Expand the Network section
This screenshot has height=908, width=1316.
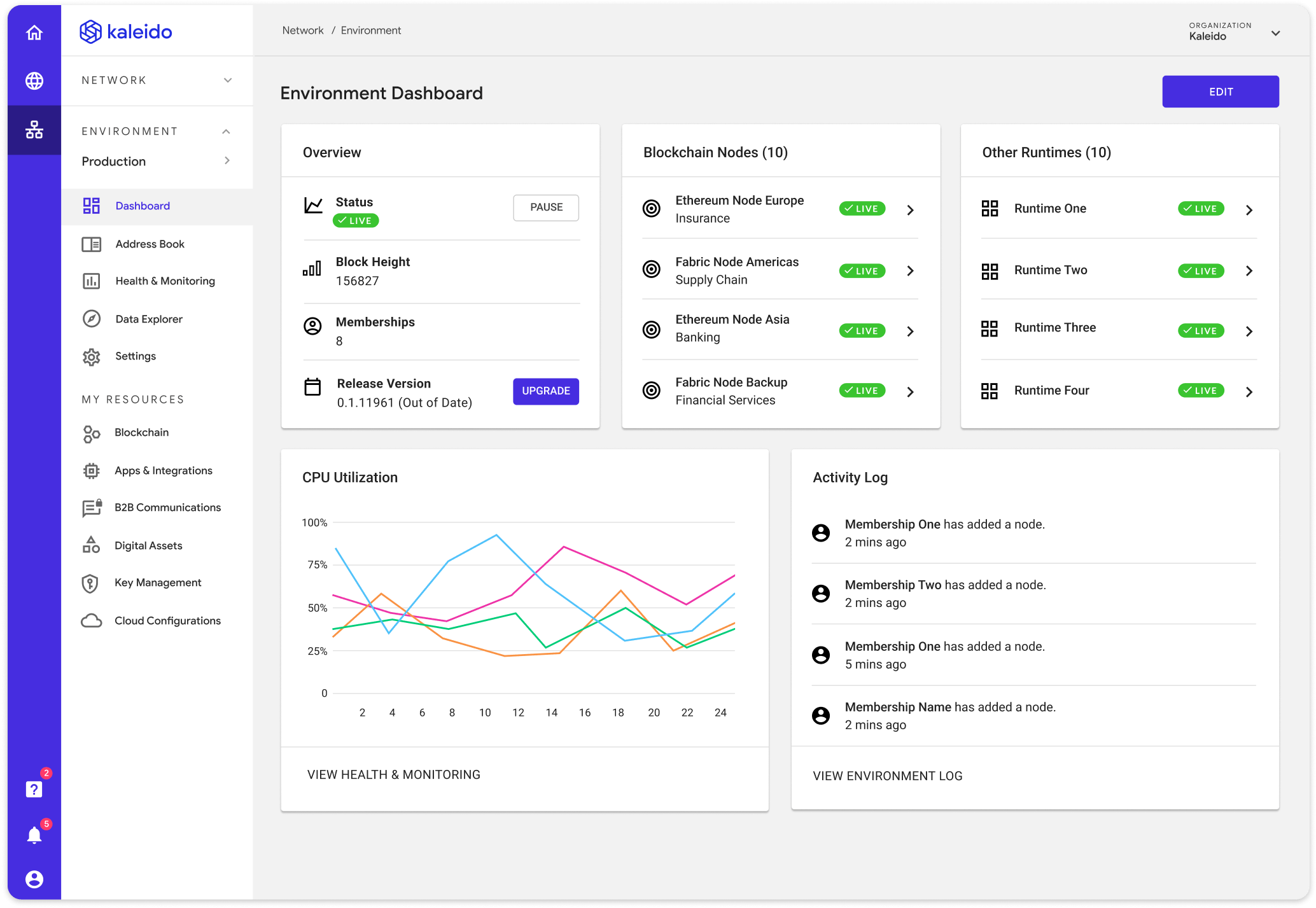(227, 80)
